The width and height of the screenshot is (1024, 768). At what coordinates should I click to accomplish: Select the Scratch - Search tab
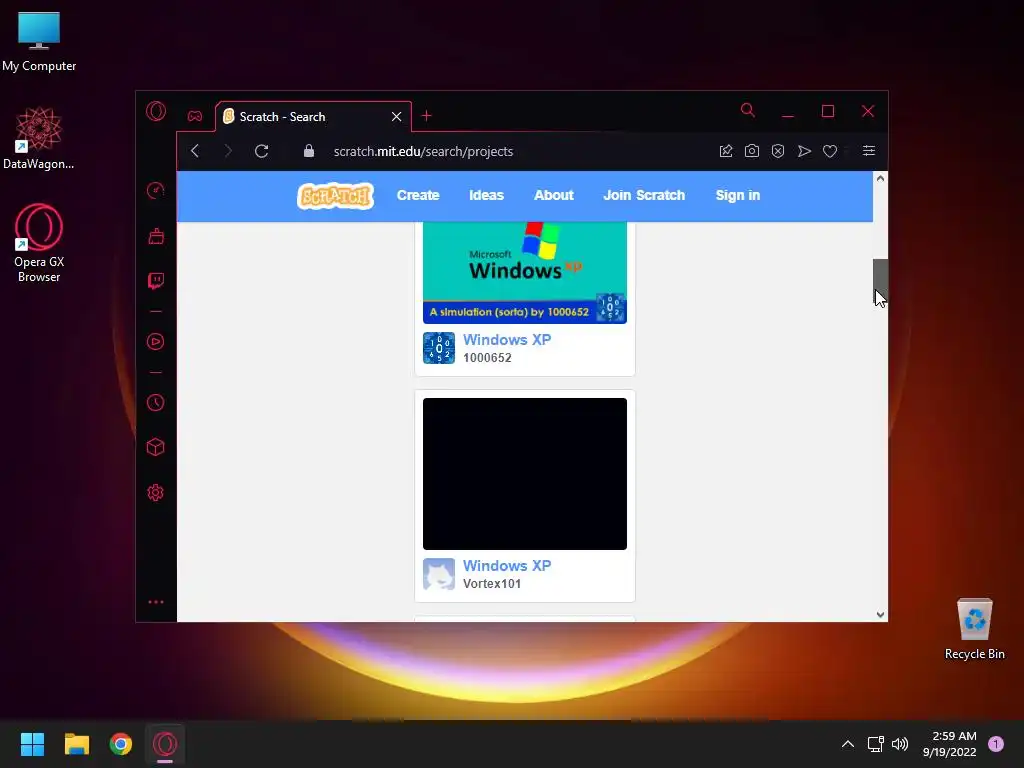(x=313, y=116)
